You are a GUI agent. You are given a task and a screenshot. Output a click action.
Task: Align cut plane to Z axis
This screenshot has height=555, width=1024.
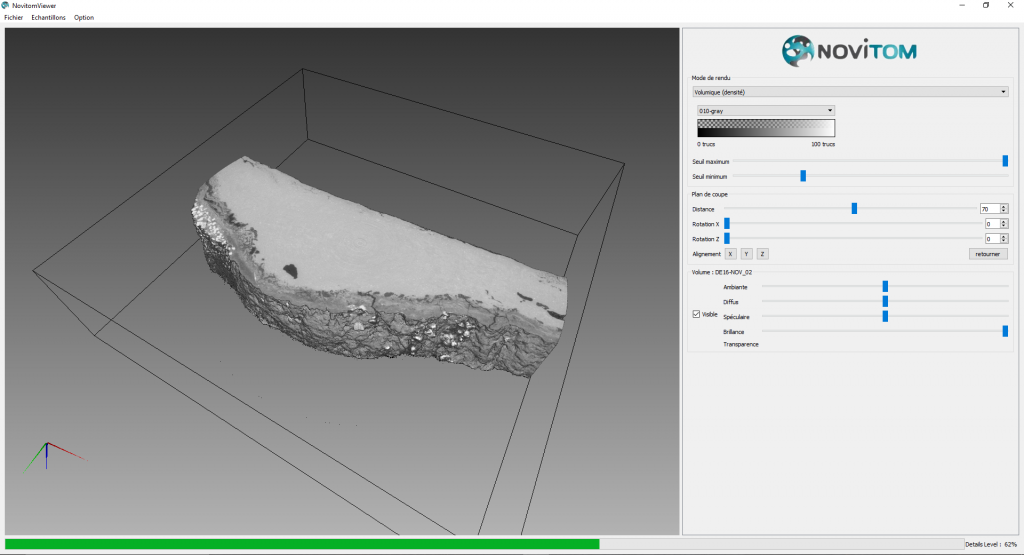(x=762, y=254)
